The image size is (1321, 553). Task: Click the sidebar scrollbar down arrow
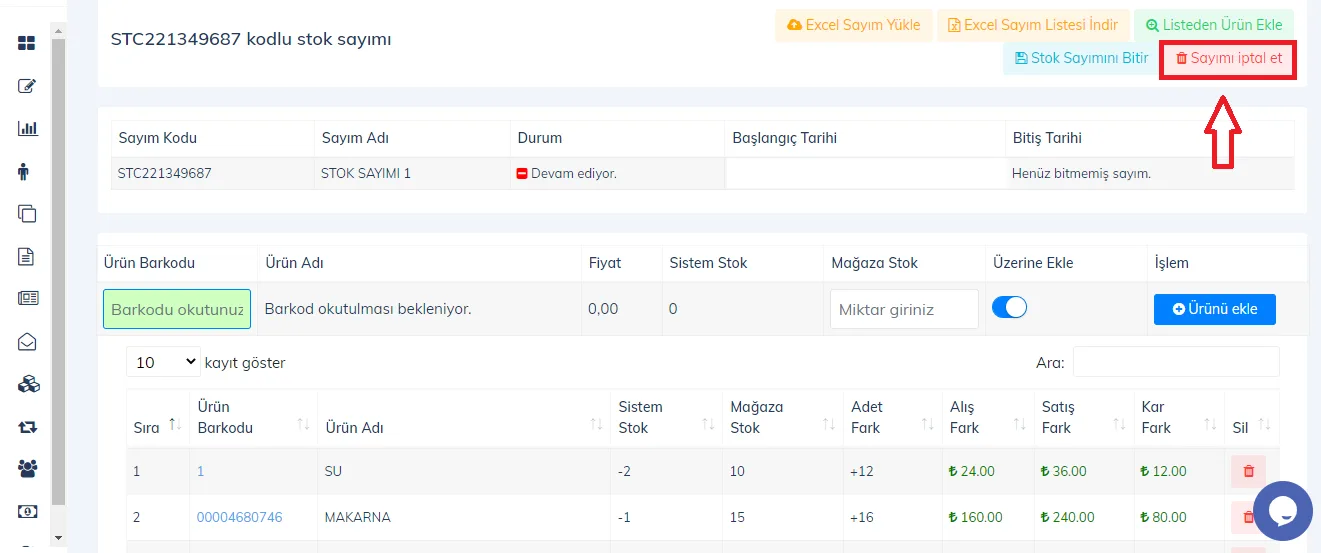tap(58, 538)
